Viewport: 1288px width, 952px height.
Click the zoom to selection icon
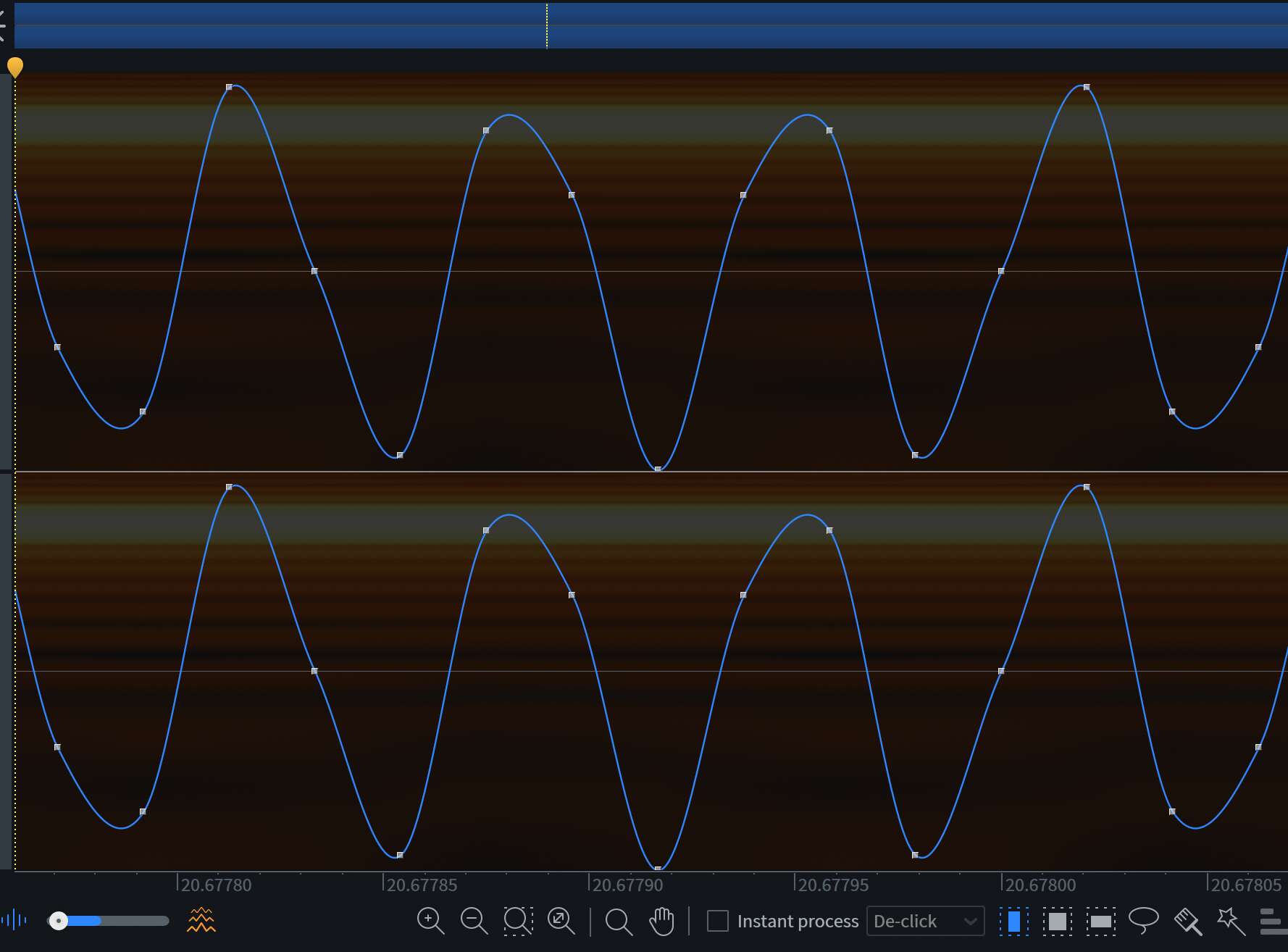tap(518, 921)
